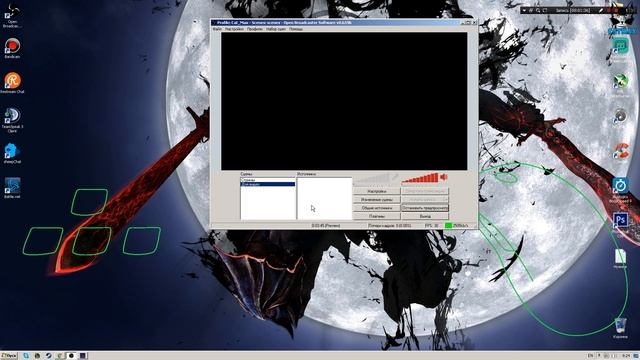Click the Настройки button in the OBS controls

tap(377, 191)
